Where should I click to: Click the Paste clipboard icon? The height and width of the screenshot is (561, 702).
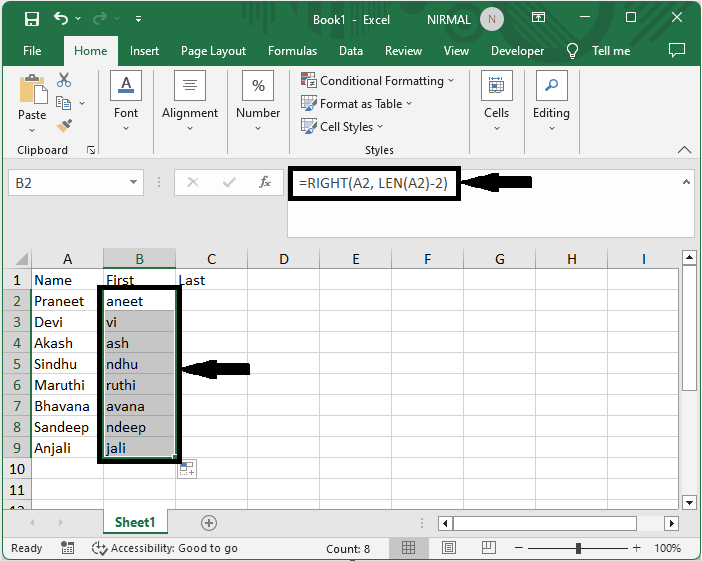pyautogui.click(x=33, y=90)
